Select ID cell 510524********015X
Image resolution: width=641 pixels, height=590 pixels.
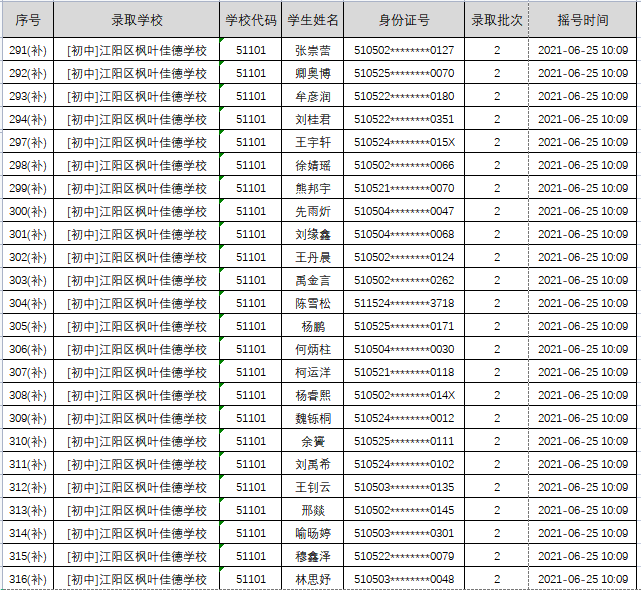(x=404, y=142)
